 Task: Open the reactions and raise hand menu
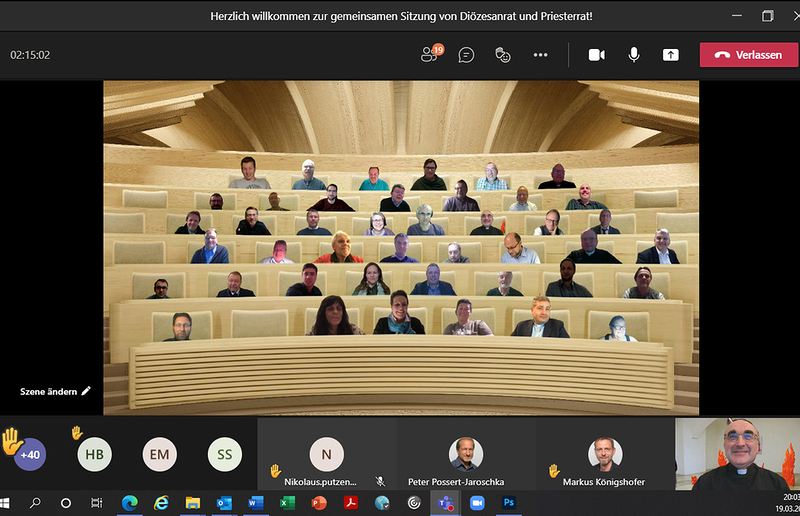click(x=503, y=55)
